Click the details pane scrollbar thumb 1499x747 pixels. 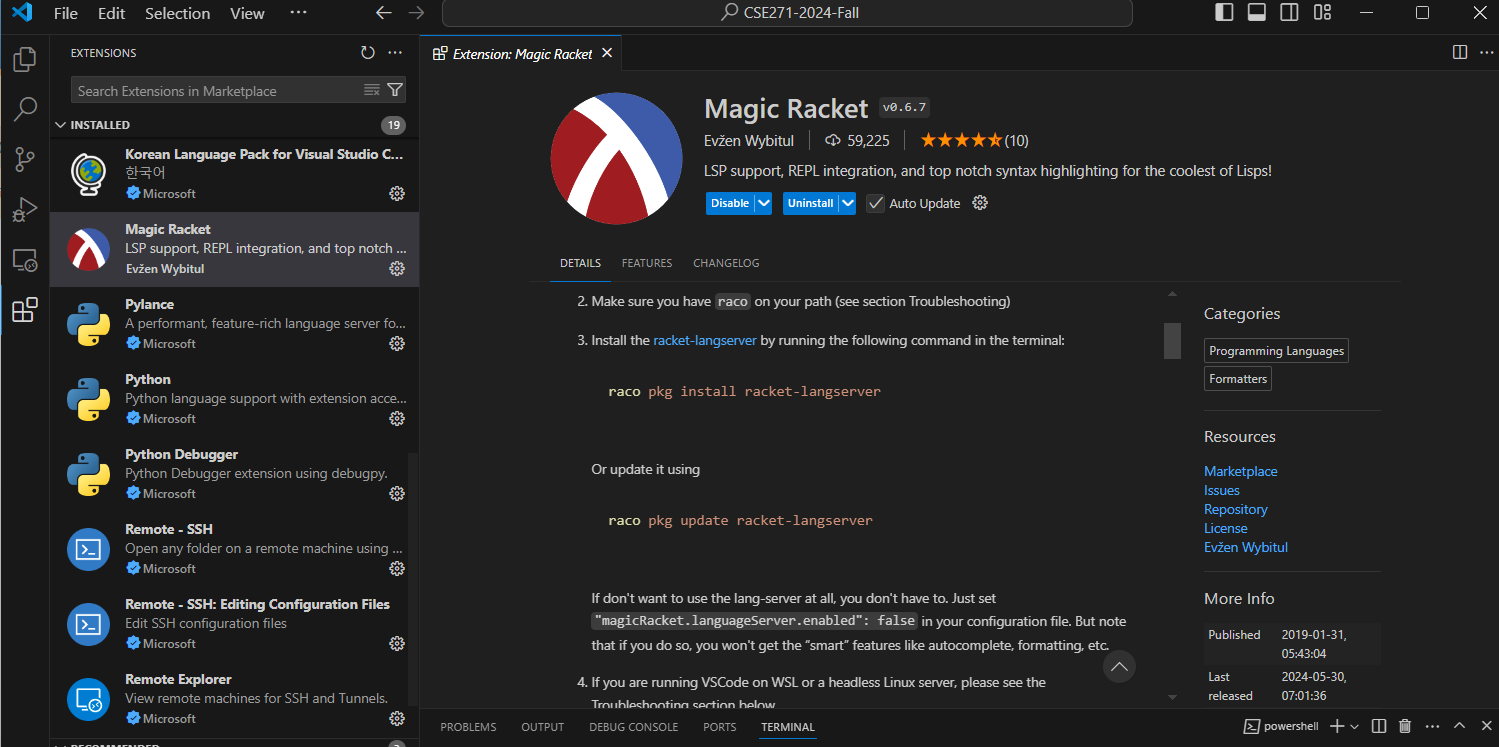[x=1172, y=340]
